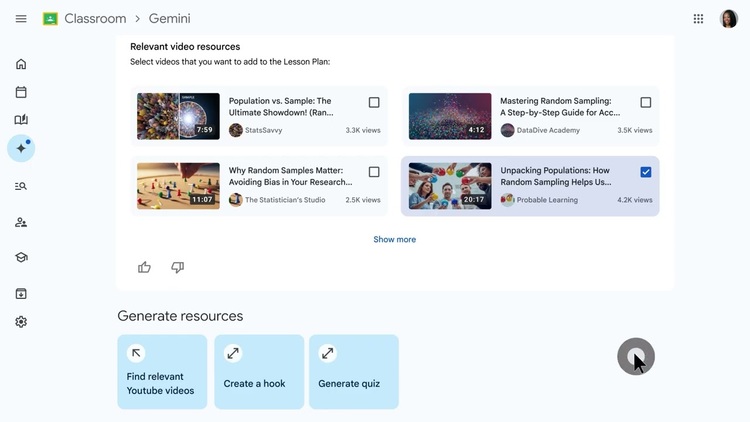Image resolution: width=750 pixels, height=422 pixels.
Task: Click the Generate quiz card
Action: coord(353,372)
